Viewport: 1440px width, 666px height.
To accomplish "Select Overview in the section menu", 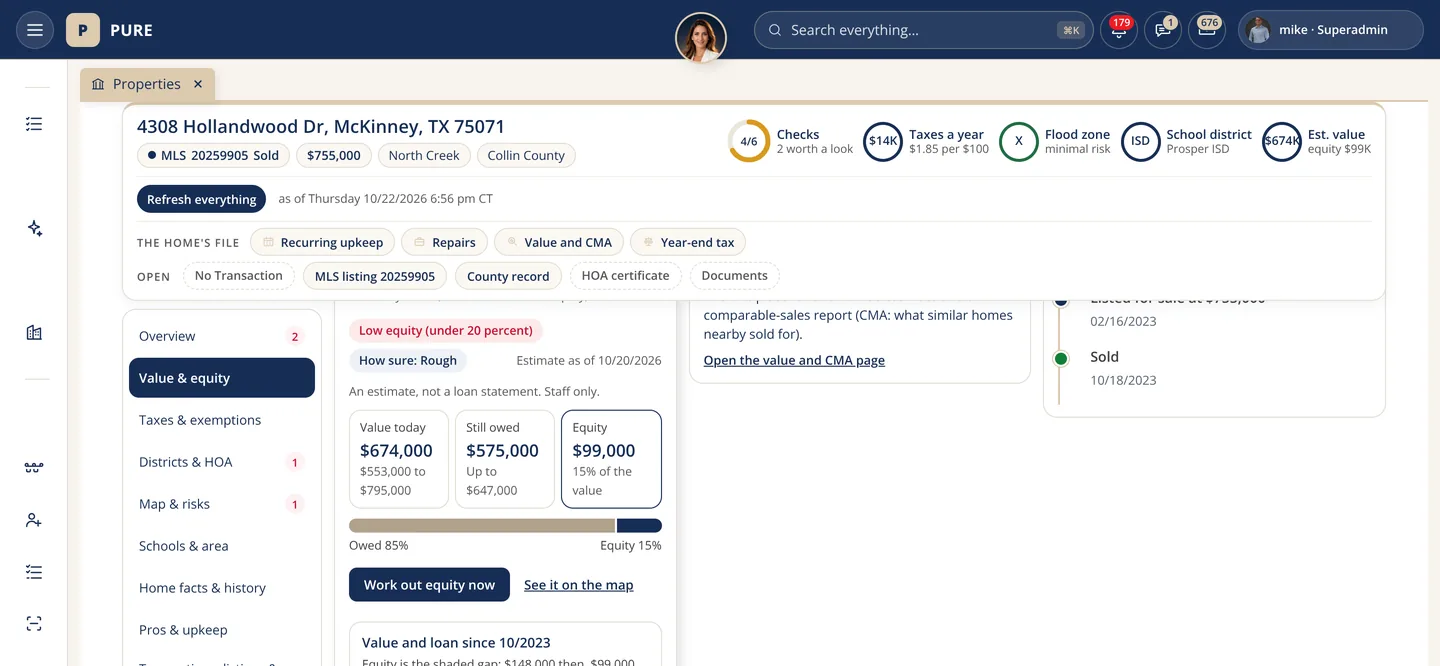I will coord(222,336).
